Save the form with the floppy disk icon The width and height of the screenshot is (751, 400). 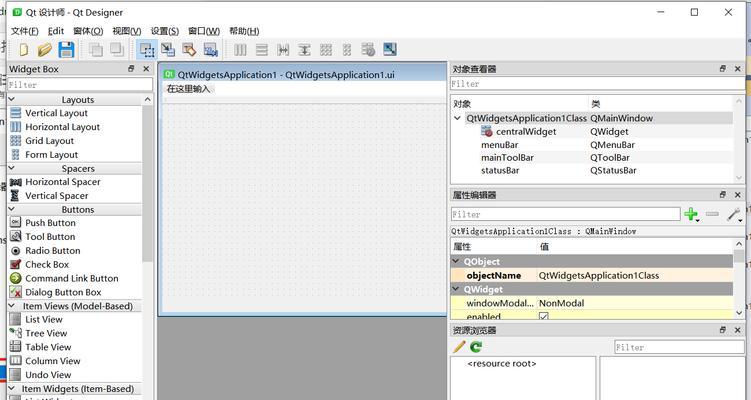click(66, 49)
